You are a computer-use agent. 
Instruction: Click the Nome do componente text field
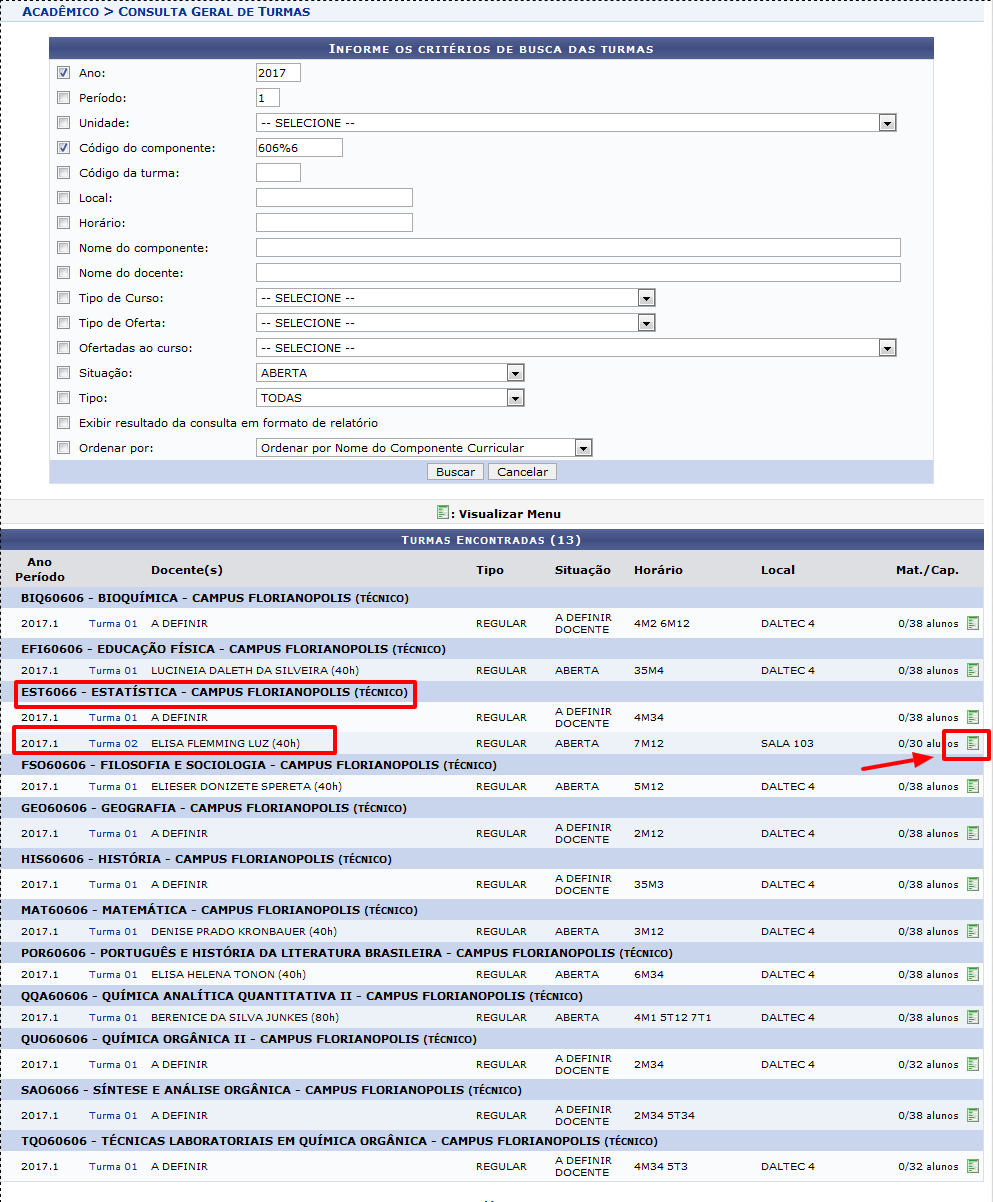pyautogui.click(x=578, y=248)
